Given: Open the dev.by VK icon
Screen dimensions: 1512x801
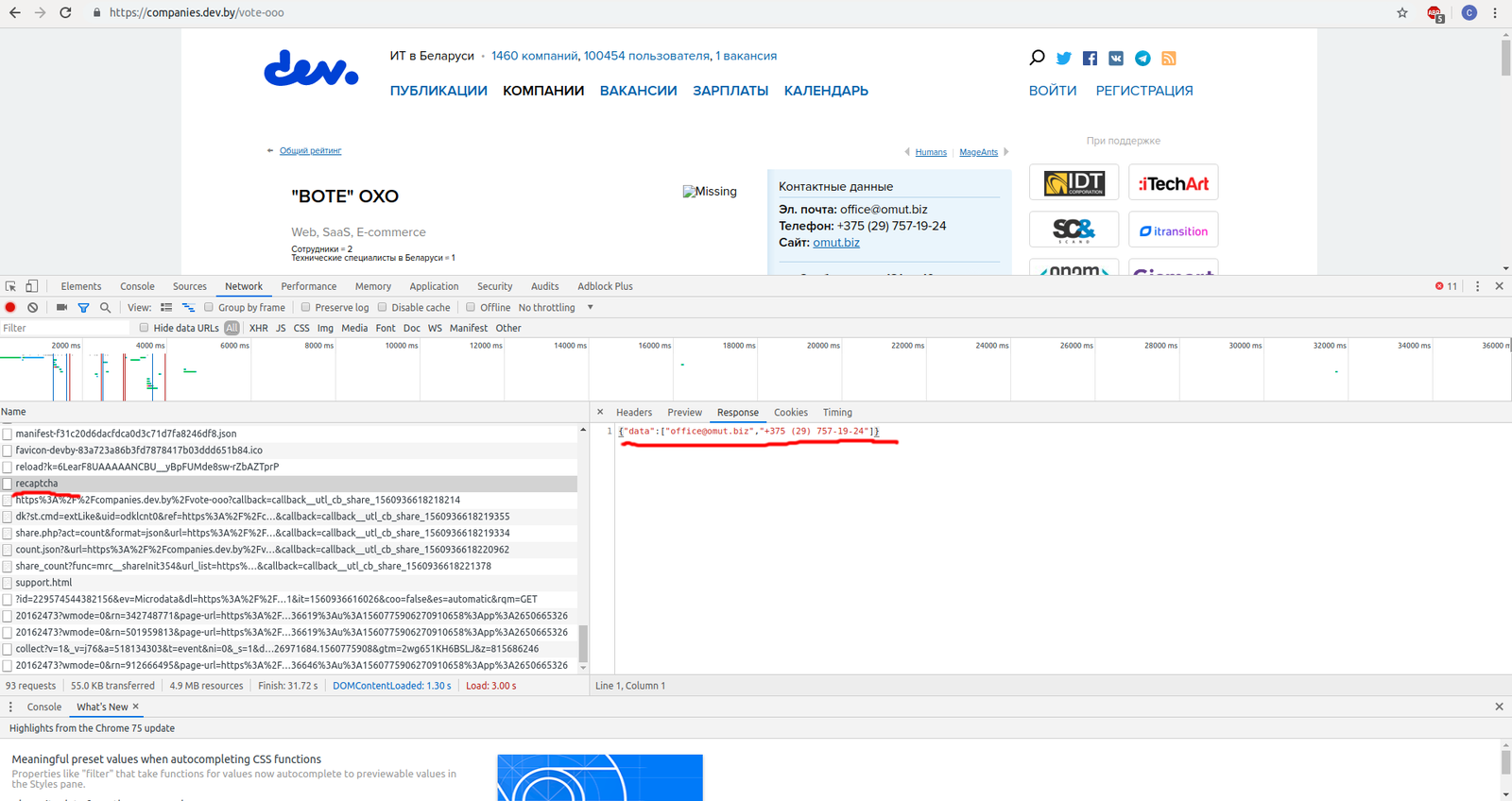Looking at the screenshot, I should (x=1116, y=59).
